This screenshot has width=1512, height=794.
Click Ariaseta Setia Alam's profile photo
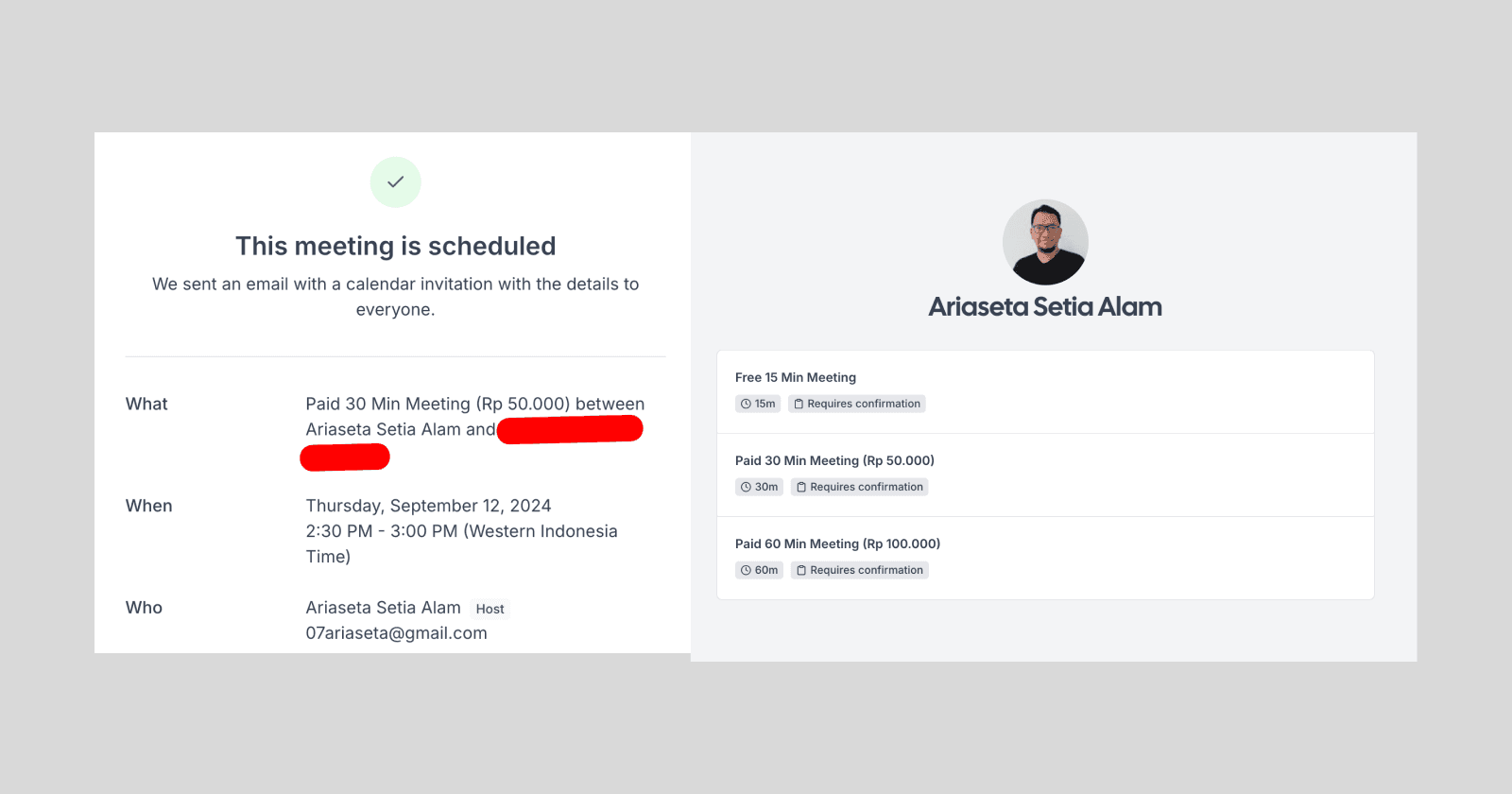(x=1045, y=242)
